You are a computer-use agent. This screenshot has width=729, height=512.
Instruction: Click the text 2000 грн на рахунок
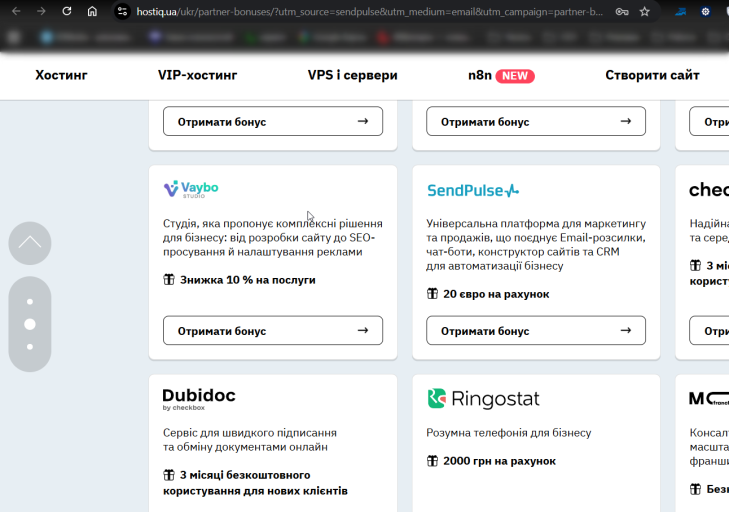click(499, 461)
